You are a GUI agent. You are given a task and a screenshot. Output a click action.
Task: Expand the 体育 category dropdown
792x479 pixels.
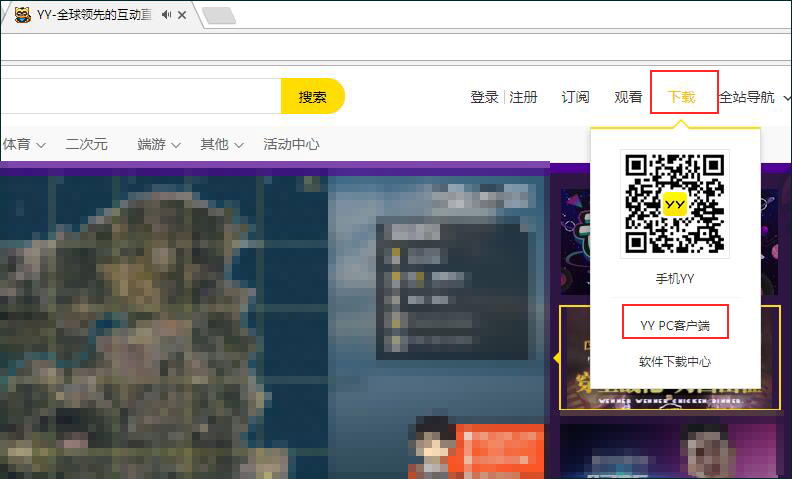pyautogui.click(x=24, y=145)
